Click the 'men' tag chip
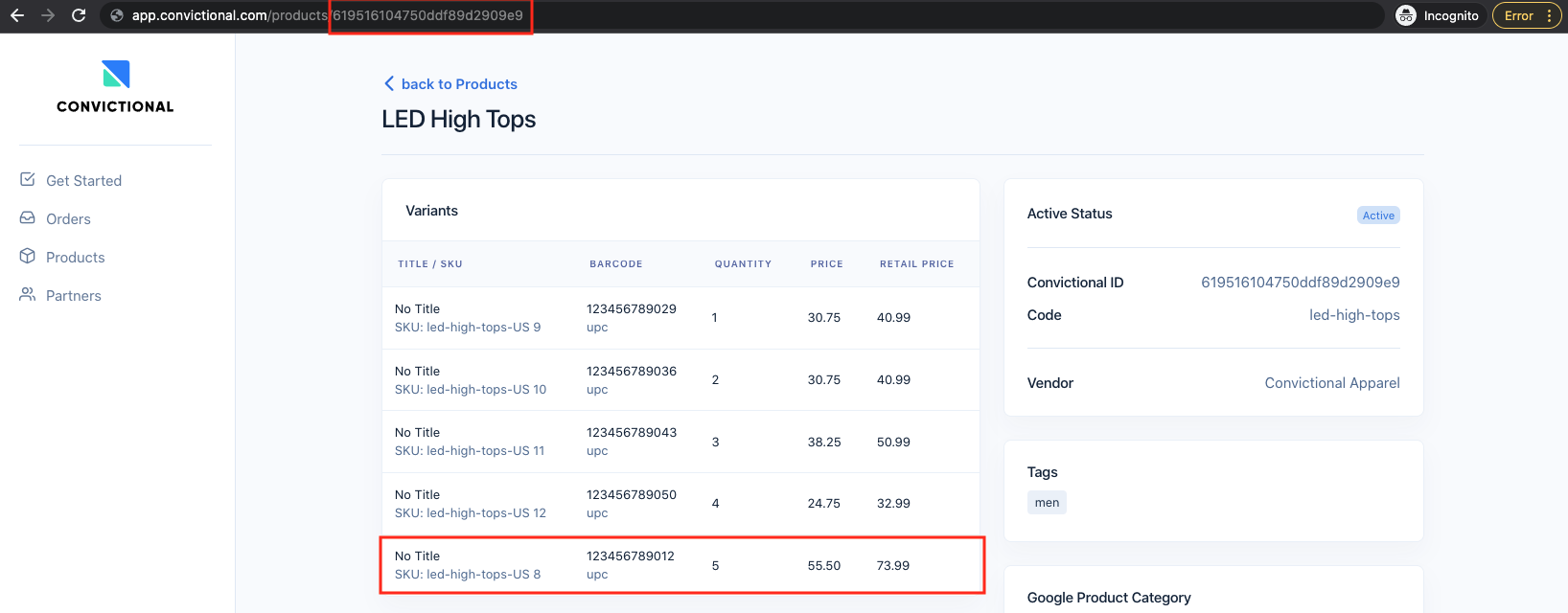 click(1047, 503)
